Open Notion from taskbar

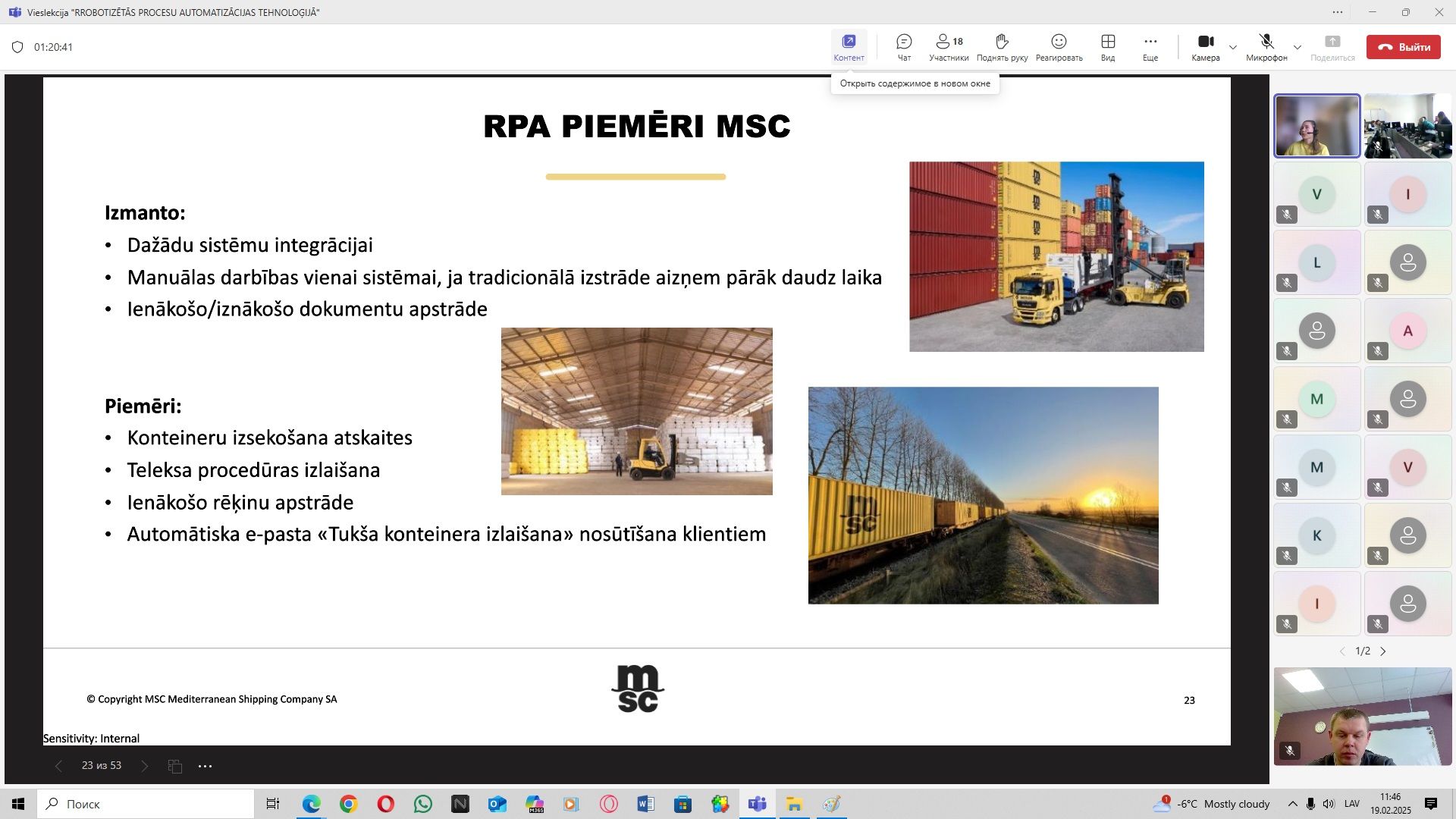pos(460,804)
